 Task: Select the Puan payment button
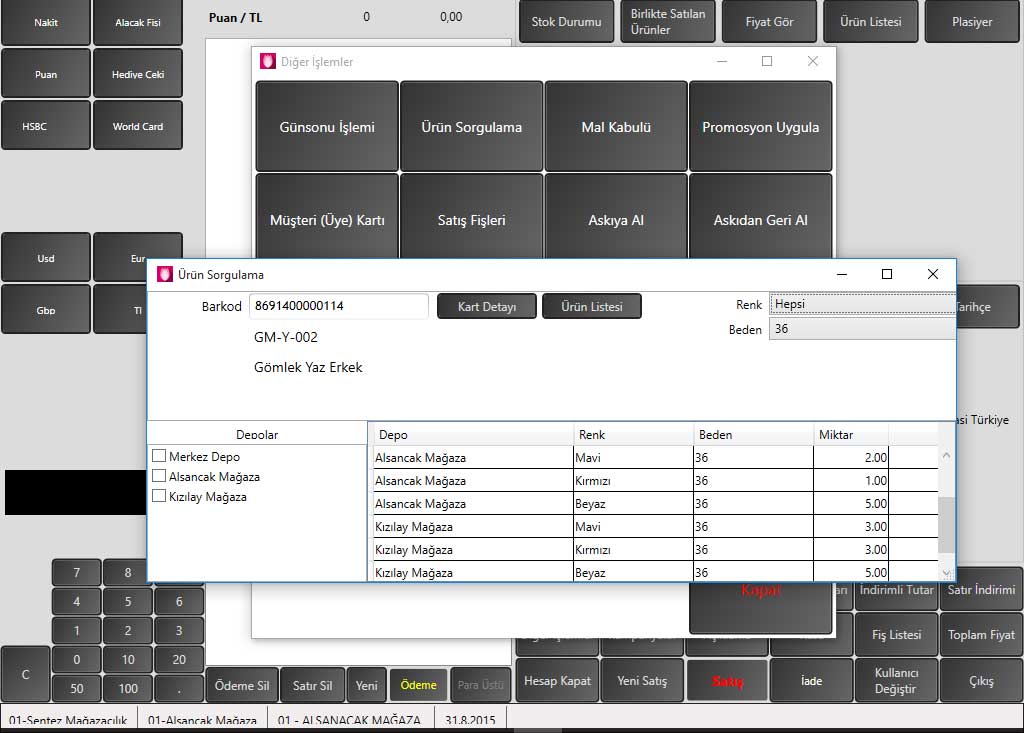coord(46,74)
